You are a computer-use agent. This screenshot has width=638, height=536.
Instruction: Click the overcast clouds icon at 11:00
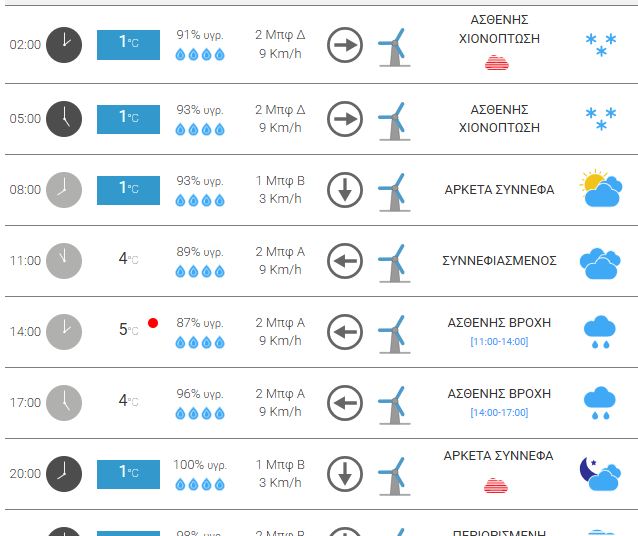(x=599, y=262)
